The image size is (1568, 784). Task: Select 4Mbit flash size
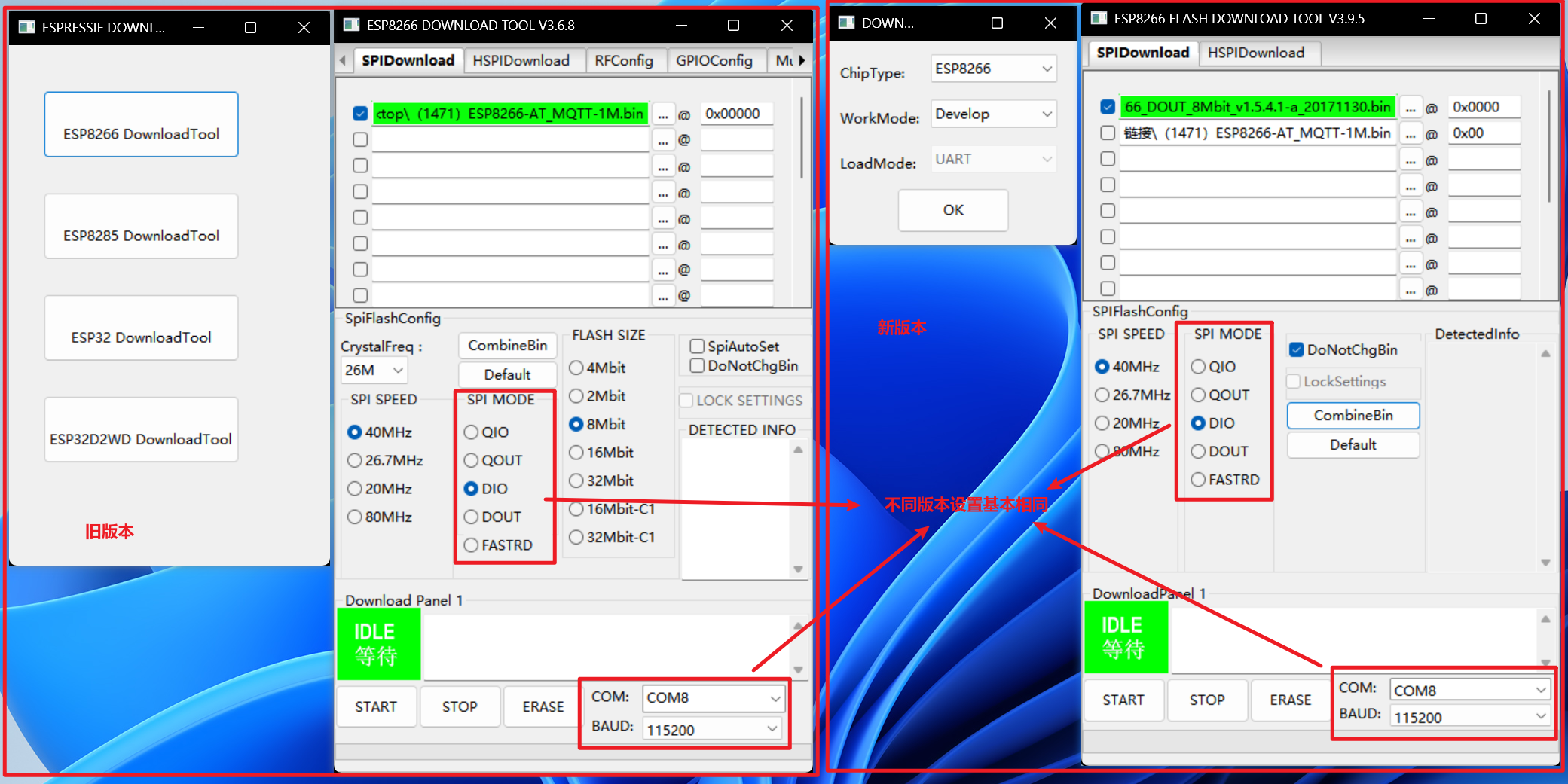[598, 368]
